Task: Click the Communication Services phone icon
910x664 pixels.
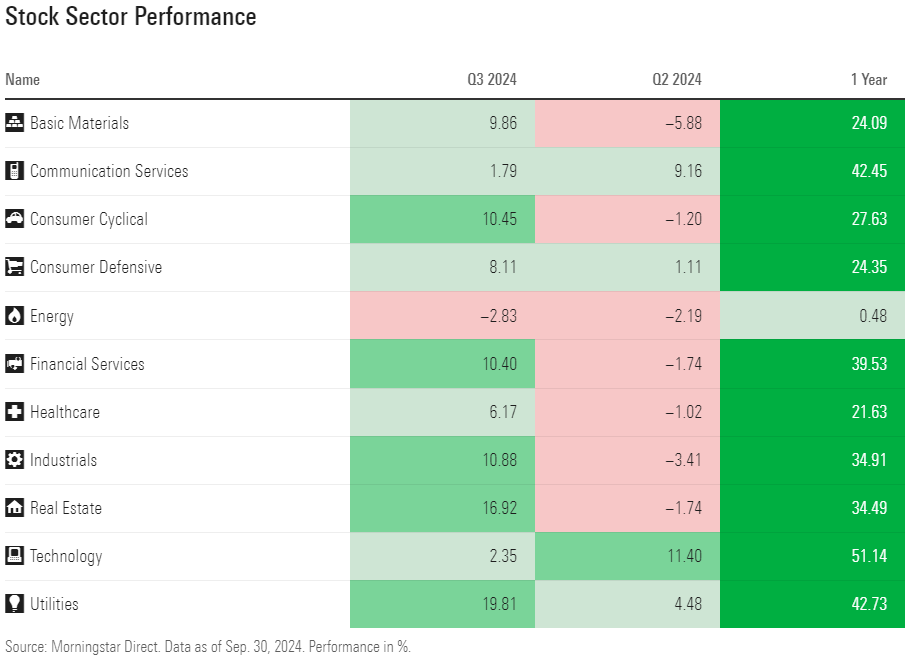Action: pyautogui.click(x=14, y=171)
